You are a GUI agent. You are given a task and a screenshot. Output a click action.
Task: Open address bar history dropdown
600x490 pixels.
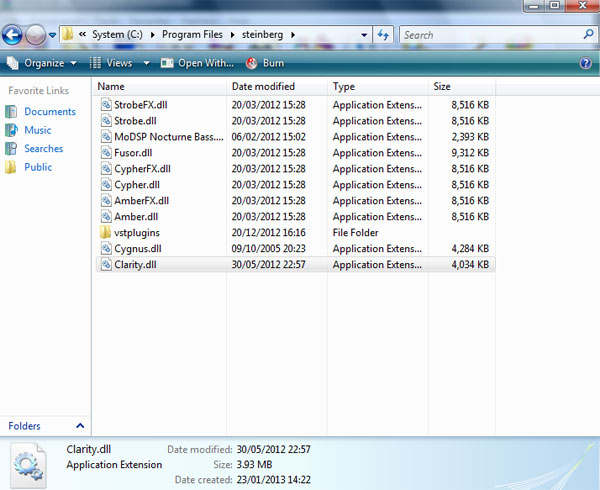(x=364, y=35)
